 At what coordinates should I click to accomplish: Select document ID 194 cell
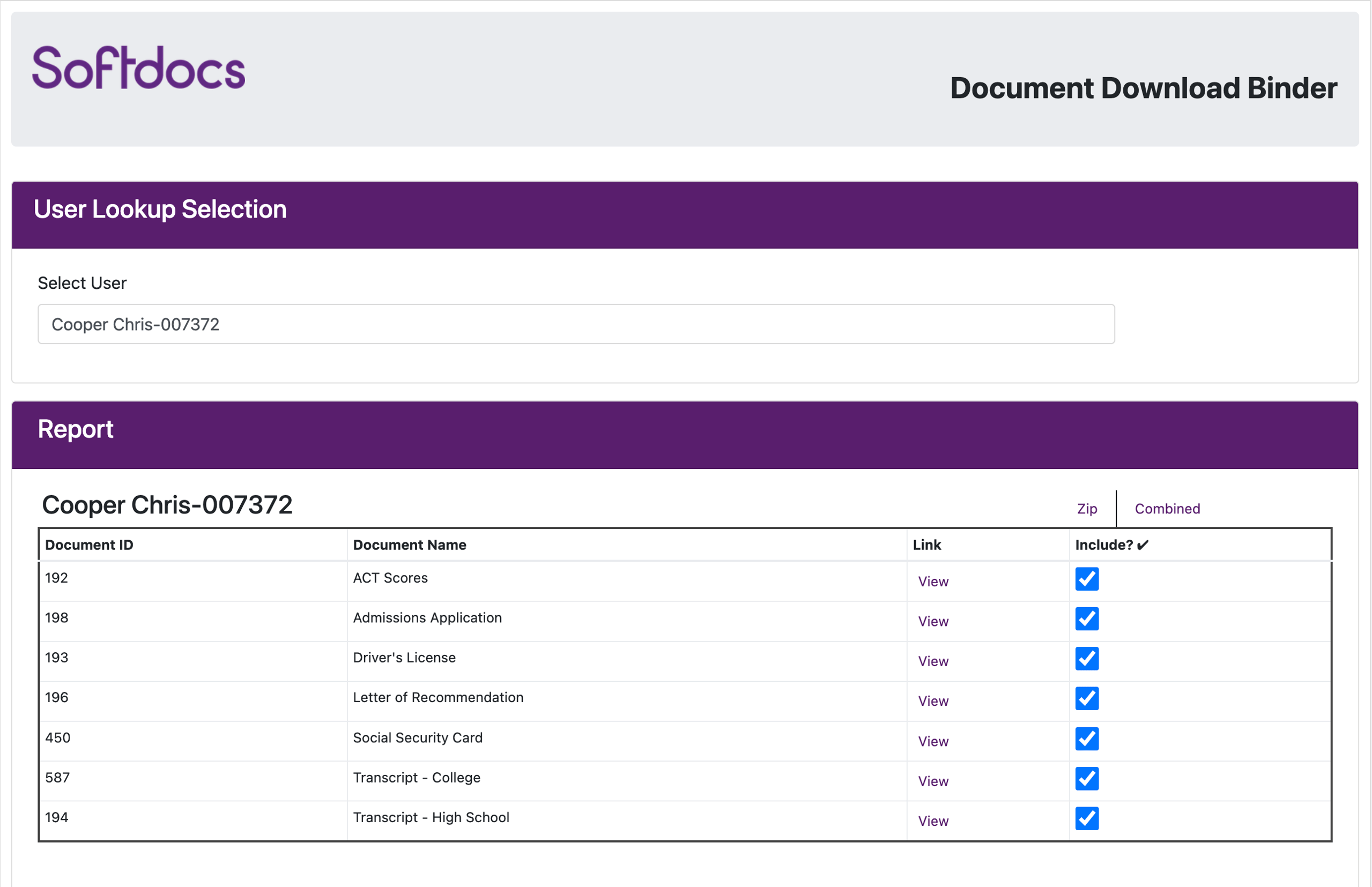click(193, 821)
